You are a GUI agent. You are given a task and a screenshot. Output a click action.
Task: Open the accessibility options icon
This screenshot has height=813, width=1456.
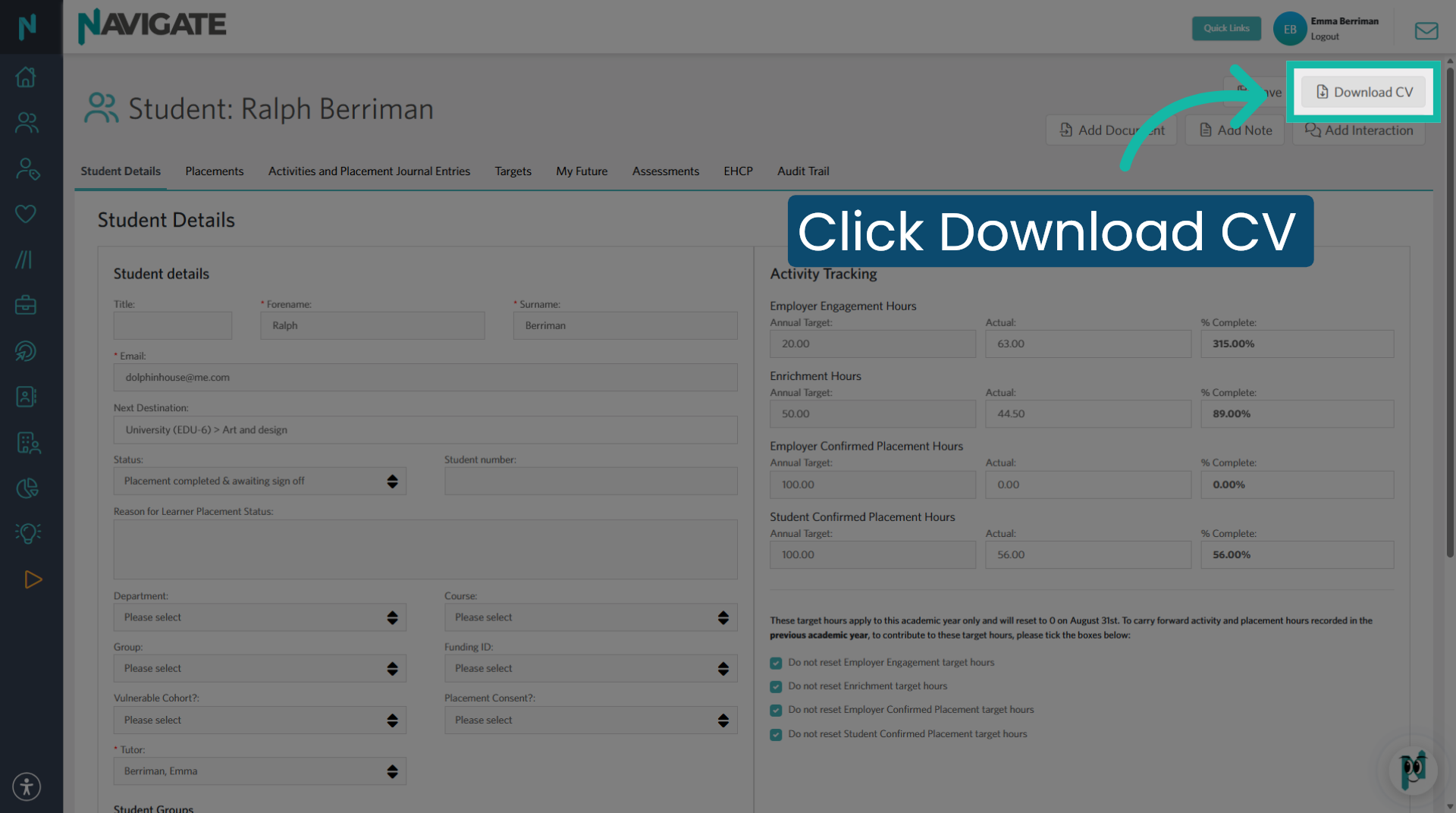pyautogui.click(x=27, y=786)
